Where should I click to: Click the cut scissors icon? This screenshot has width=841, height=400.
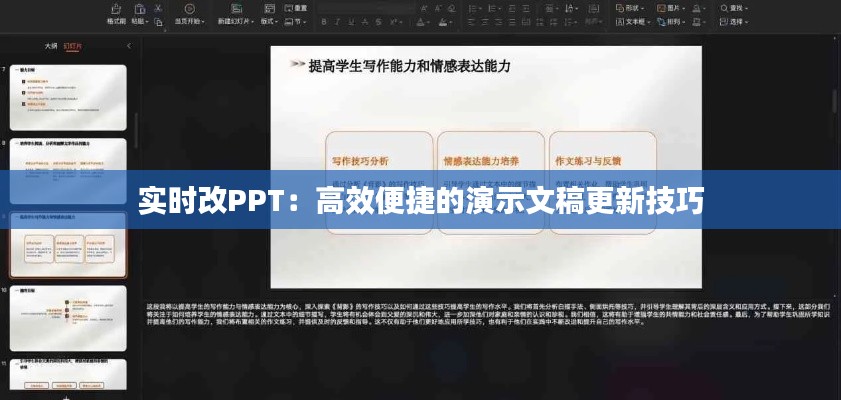point(156,7)
